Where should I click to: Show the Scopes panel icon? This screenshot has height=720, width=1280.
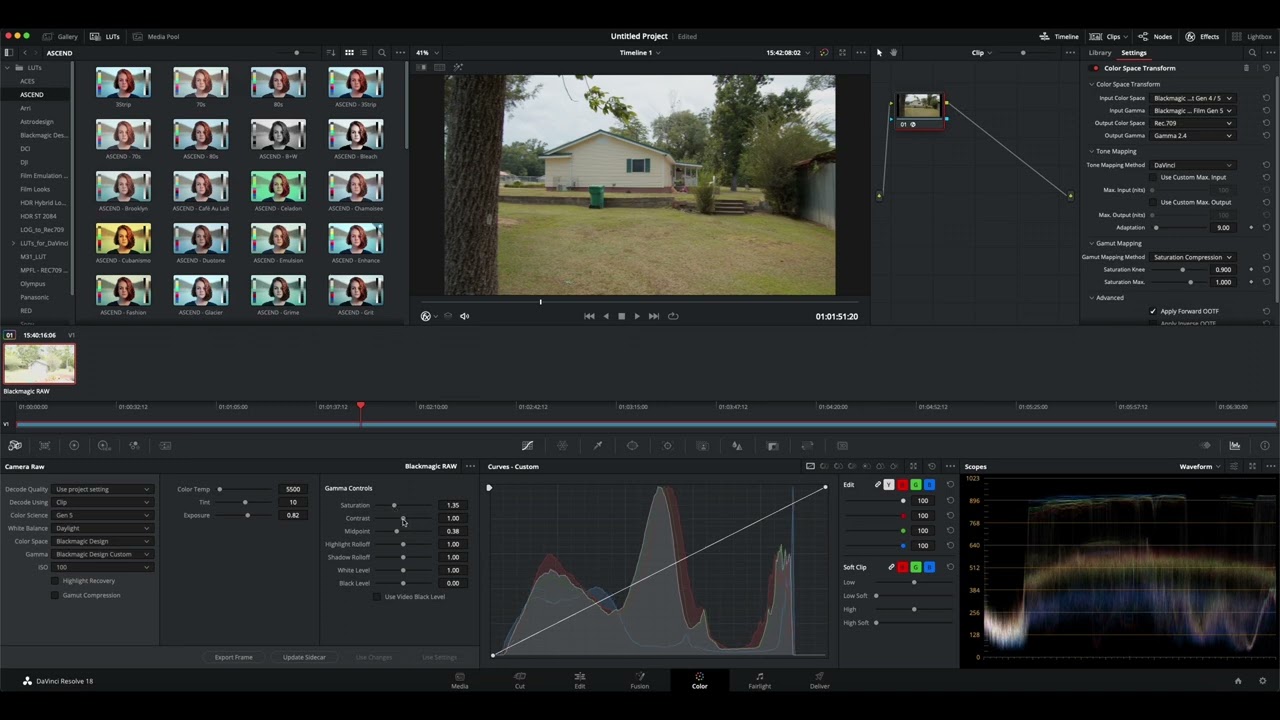point(1235,446)
